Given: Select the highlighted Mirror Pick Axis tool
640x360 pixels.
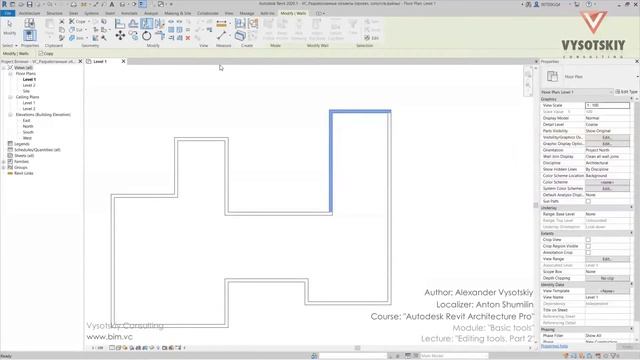Looking at the screenshot, I should tap(147, 23).
